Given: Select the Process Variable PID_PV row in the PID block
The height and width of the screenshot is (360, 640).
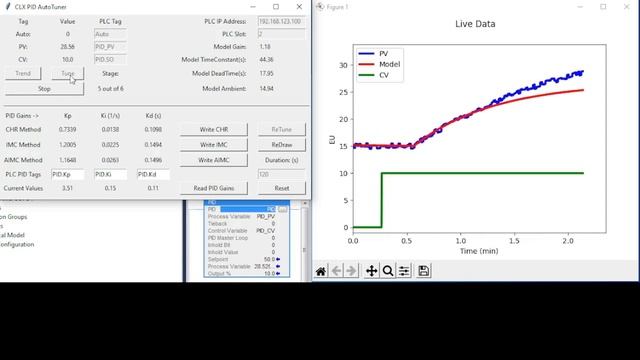Looking at the screenshot, I should coord(241,216).
